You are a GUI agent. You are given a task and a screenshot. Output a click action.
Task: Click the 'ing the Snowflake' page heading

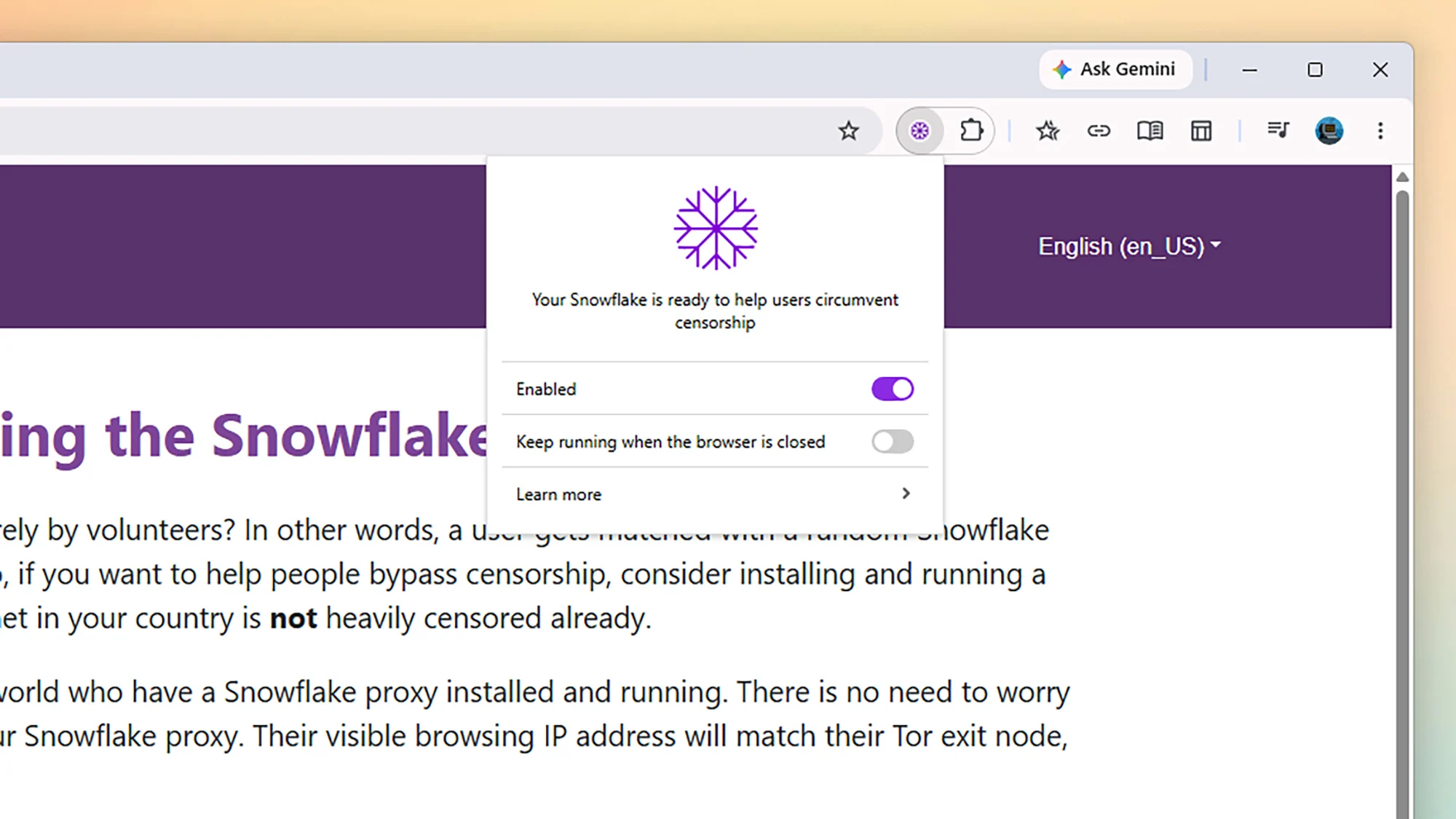[245, 437]
